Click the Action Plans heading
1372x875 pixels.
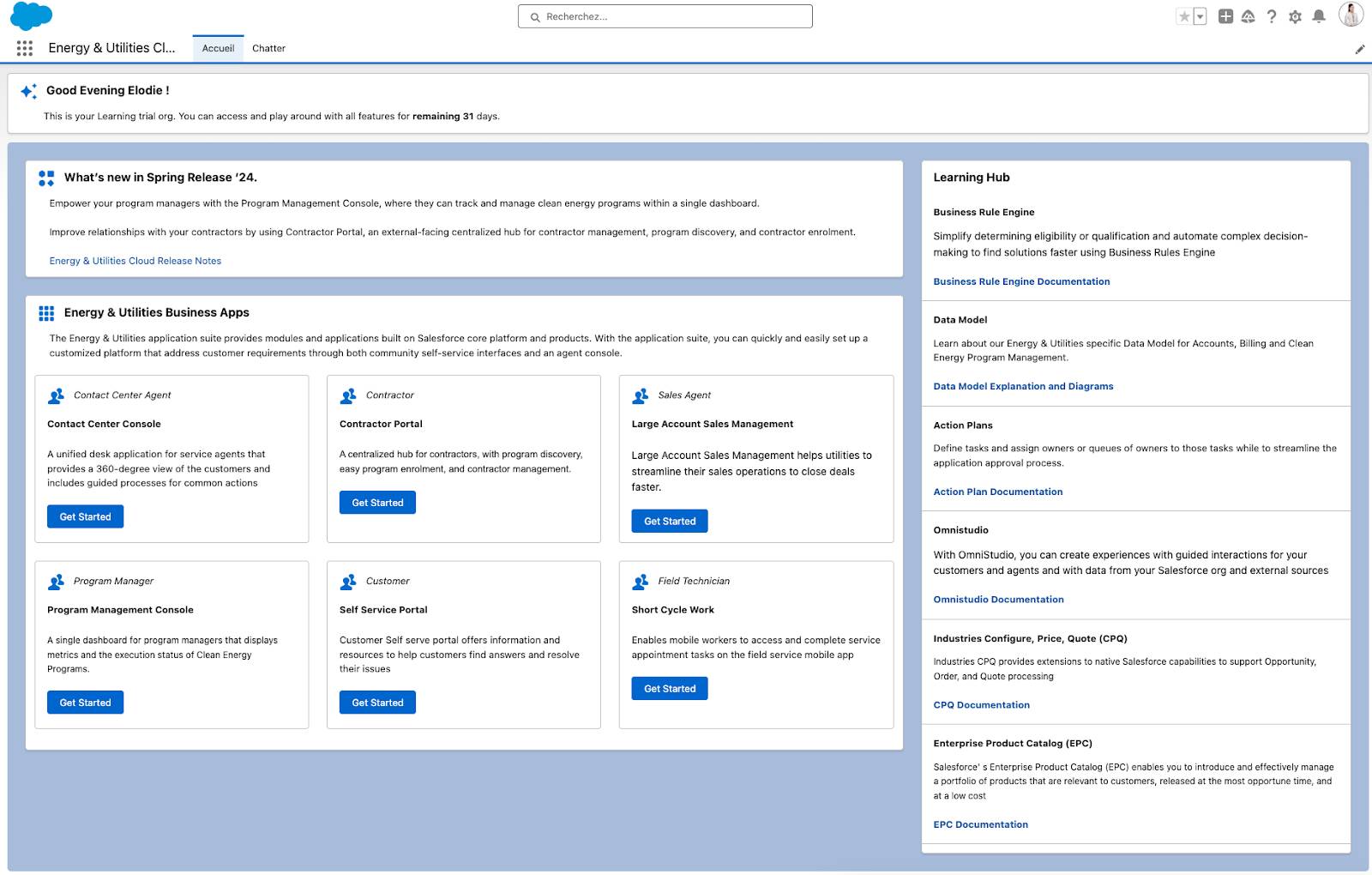pyautogui.click(x=963, y=425)
